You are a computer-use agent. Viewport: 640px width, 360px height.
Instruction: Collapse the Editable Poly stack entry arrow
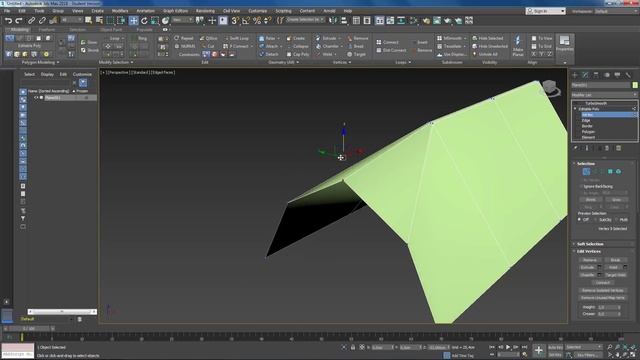pos(575,109)
